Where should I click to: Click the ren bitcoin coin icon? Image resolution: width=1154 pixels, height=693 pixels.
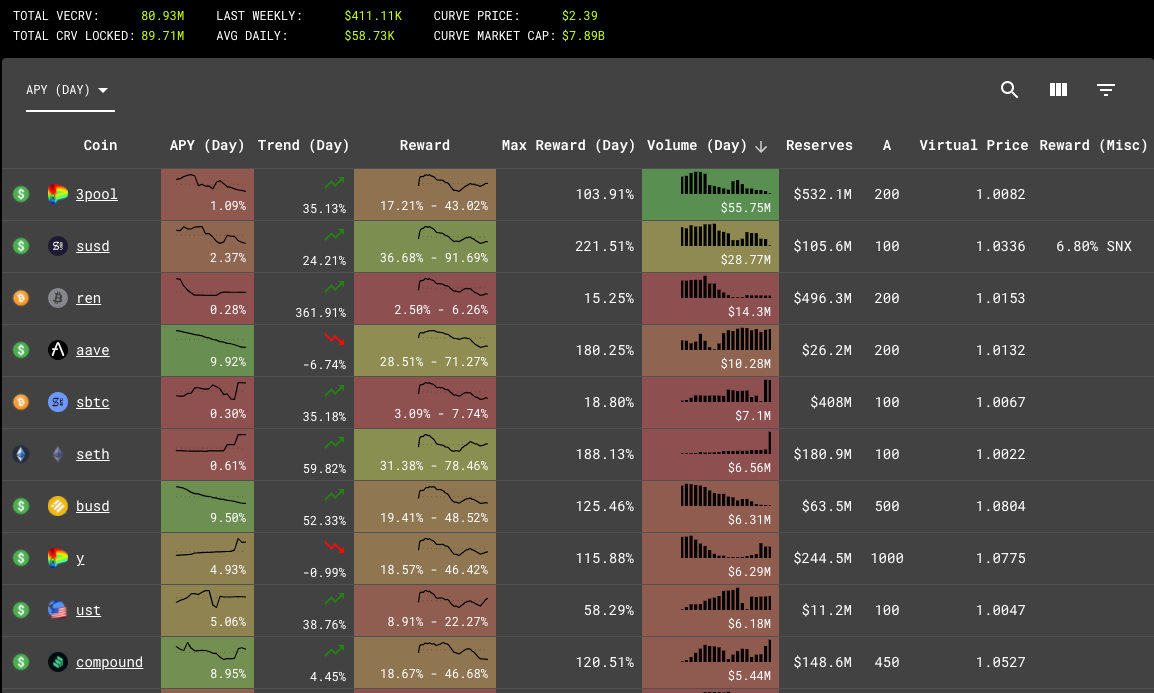coord(57,298)
